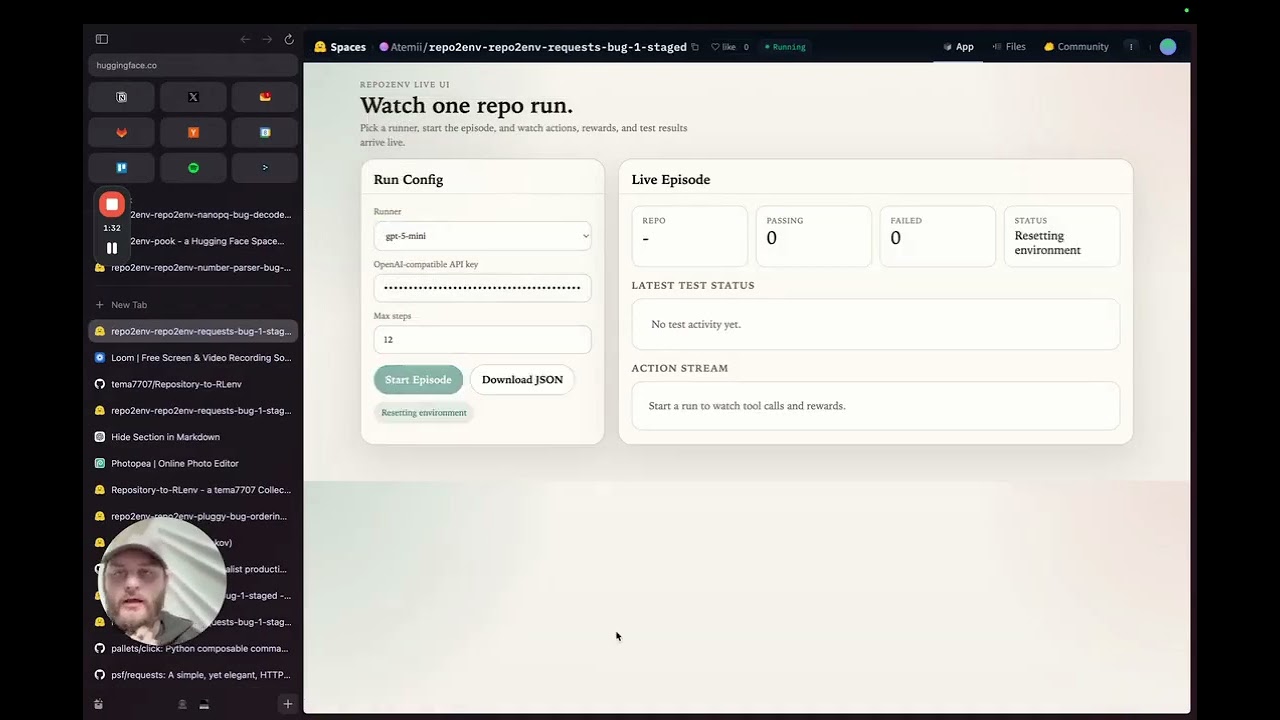Open a New Tab from sidebar
This screenshot has width=1280, height=720.
coord(193,305)
